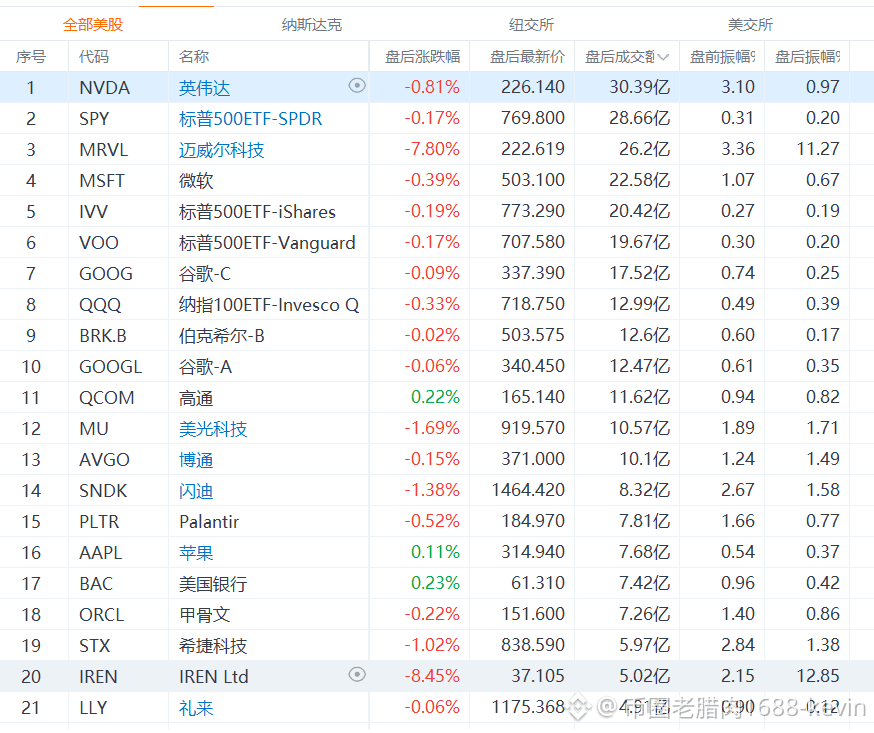This screenshot has height=733, width=874.
Task: Select the 标普500ETF-iShares name cell
Action: click(257, 212)
